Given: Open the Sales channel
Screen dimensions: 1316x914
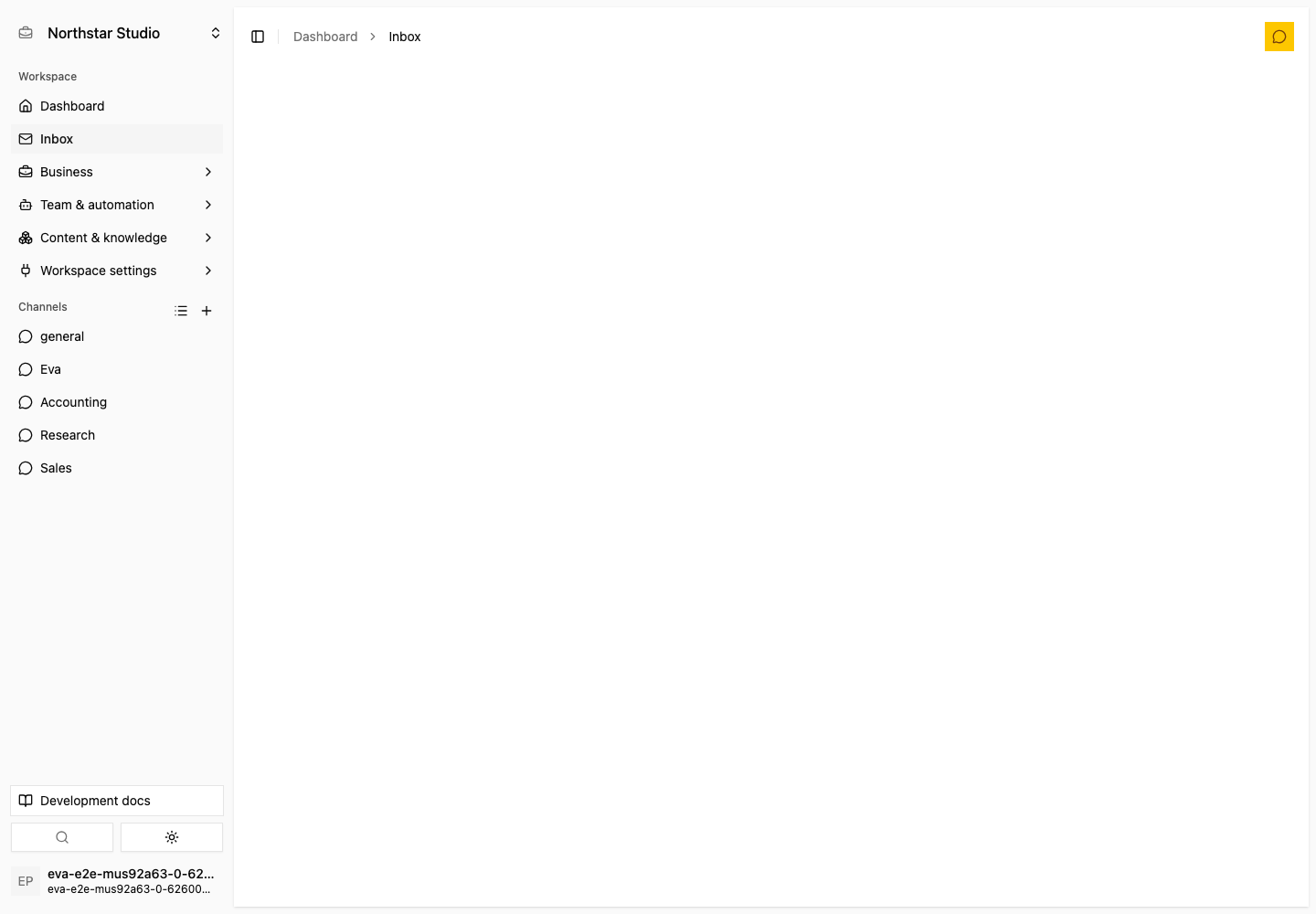Looking at the screenshot, I should [x=117, y=468].
